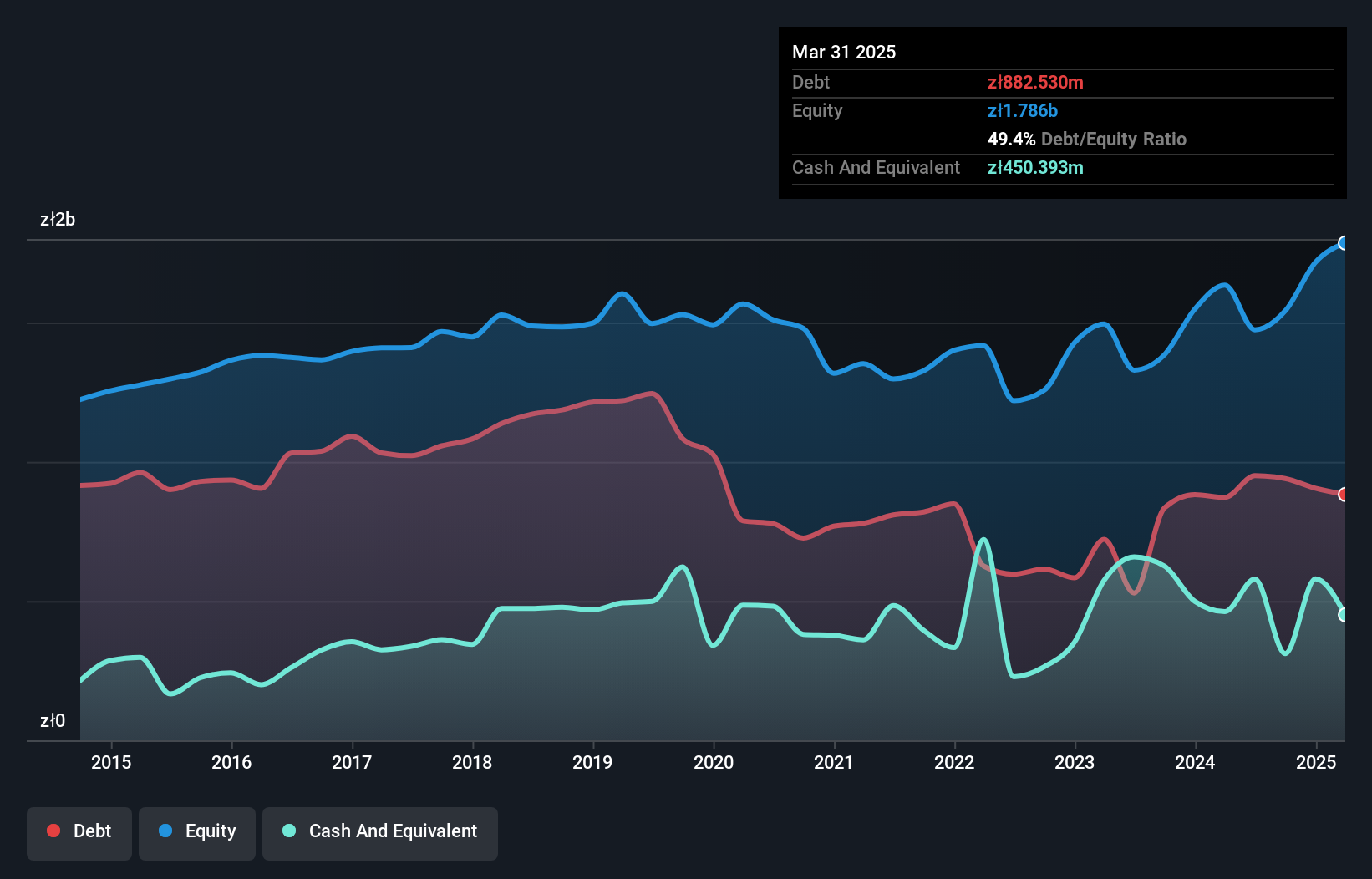The height and width of the screenshot is (879, 1372).
Task: Click the zł2b axis label
Action: [x=58, y=220]
